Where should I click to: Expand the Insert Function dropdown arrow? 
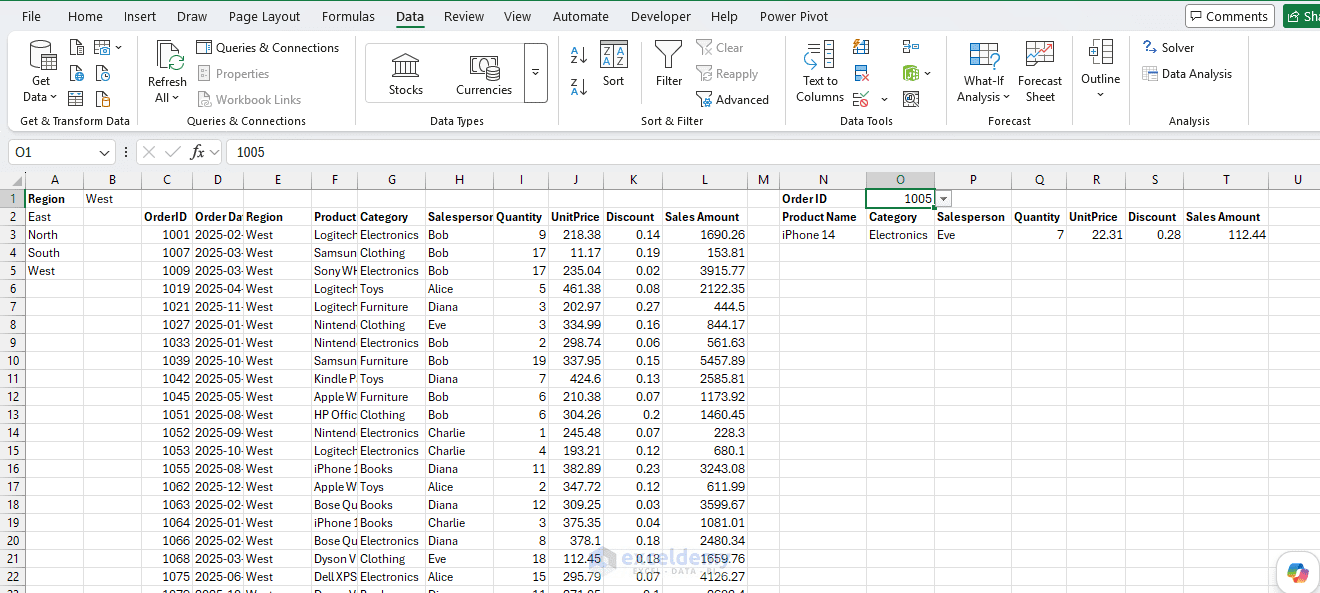(x=214, y=152)
